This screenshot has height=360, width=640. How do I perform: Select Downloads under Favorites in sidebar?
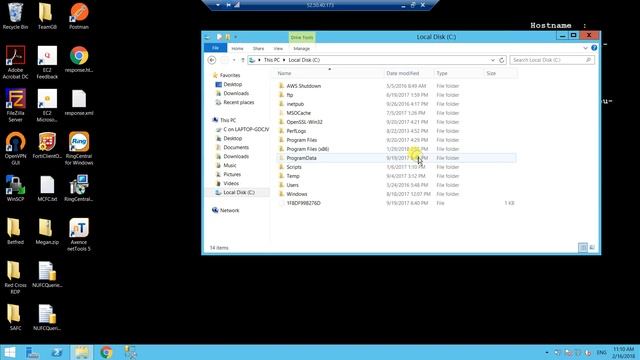click(236, 93)
